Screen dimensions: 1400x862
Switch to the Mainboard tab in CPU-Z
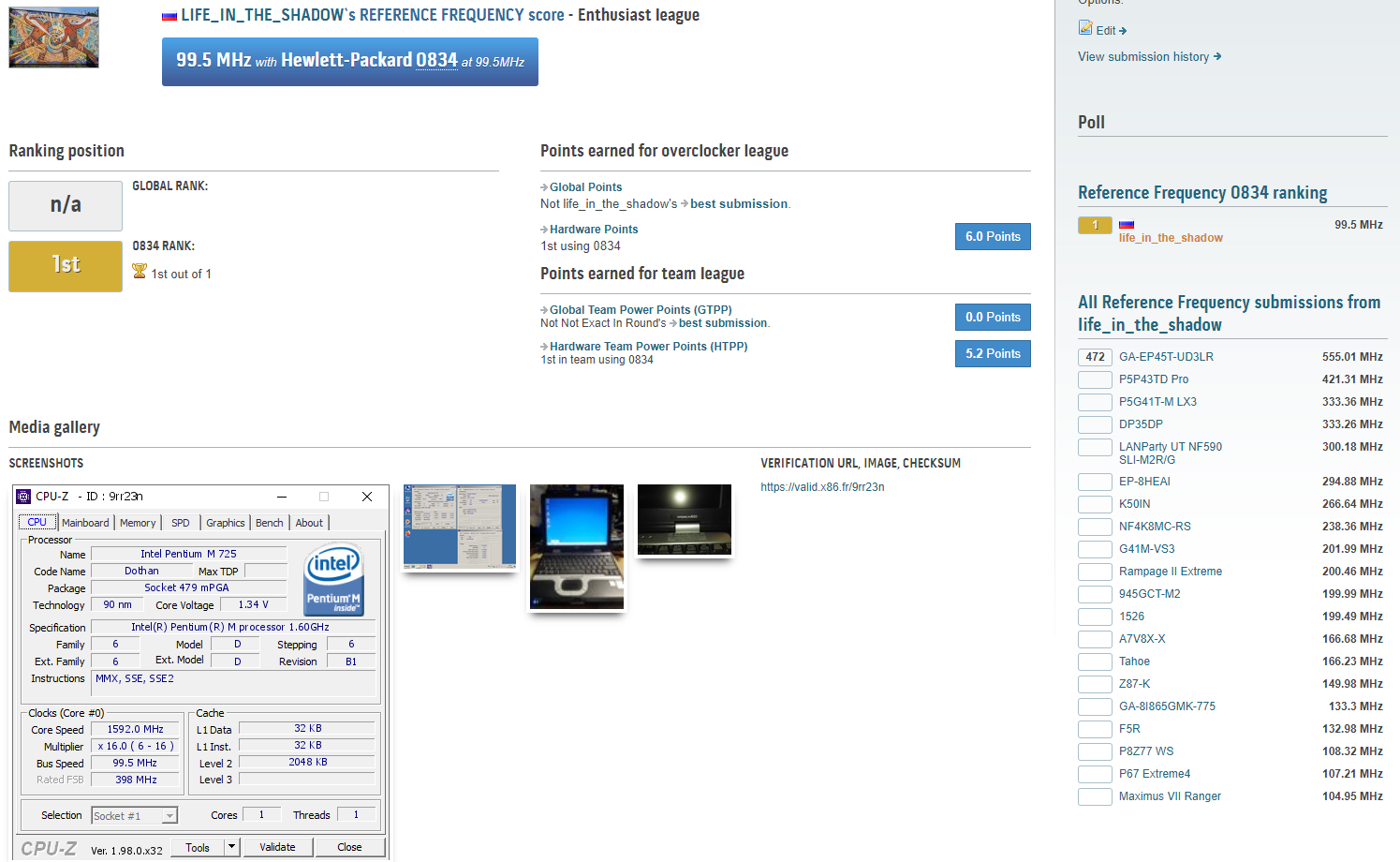click(85, 523)
